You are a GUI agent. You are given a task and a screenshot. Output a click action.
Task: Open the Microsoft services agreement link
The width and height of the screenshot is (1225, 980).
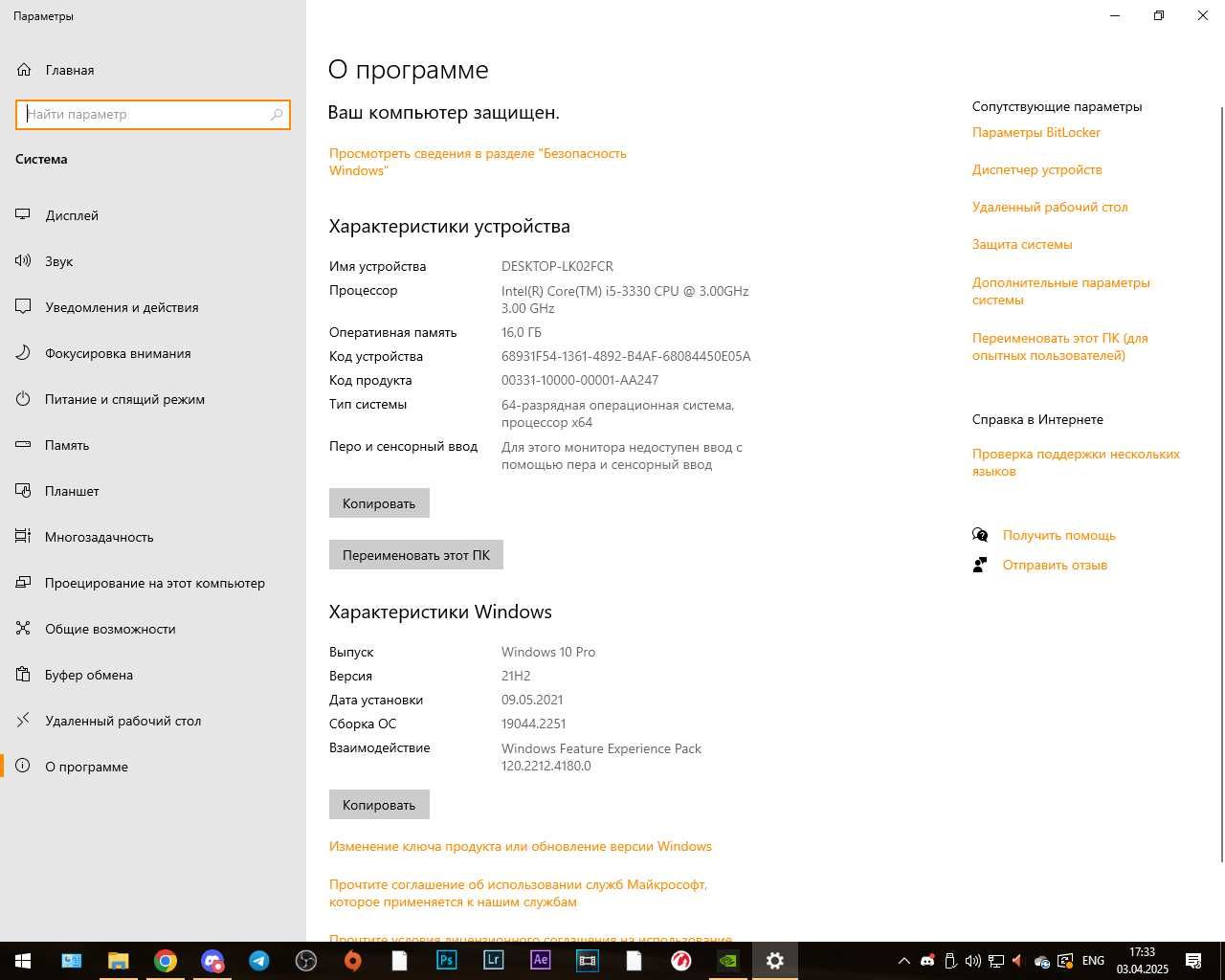click(x=518, y=893)
